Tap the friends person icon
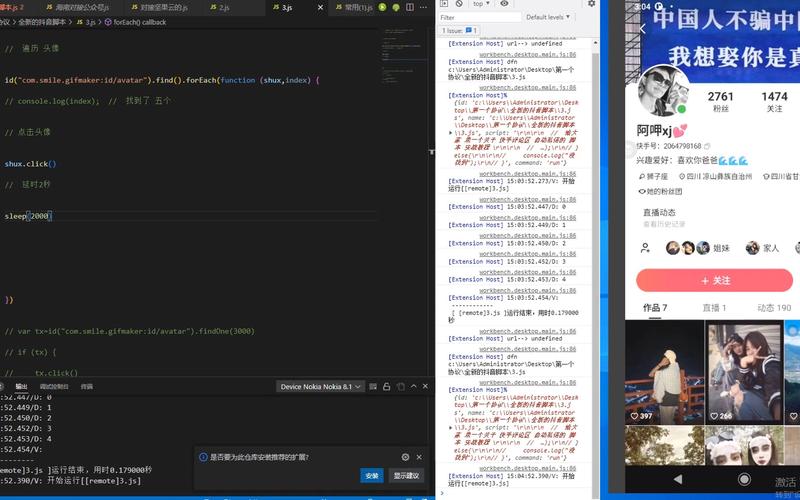 645,248
